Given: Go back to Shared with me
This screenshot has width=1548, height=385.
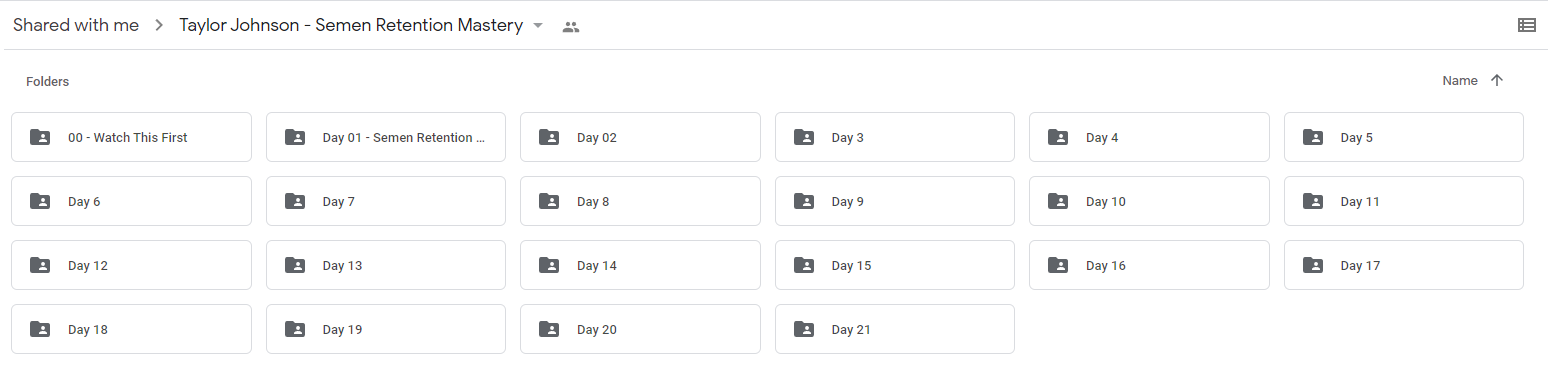Looking at the screenshot, I should [x=76, y=26].
